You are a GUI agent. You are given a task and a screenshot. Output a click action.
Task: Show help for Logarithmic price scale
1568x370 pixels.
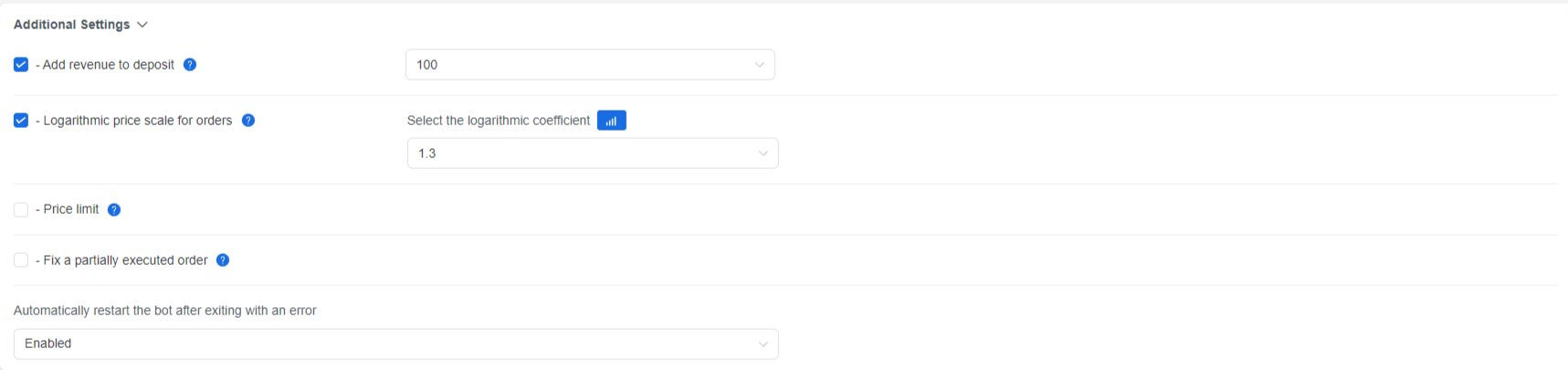coord(248,121)
